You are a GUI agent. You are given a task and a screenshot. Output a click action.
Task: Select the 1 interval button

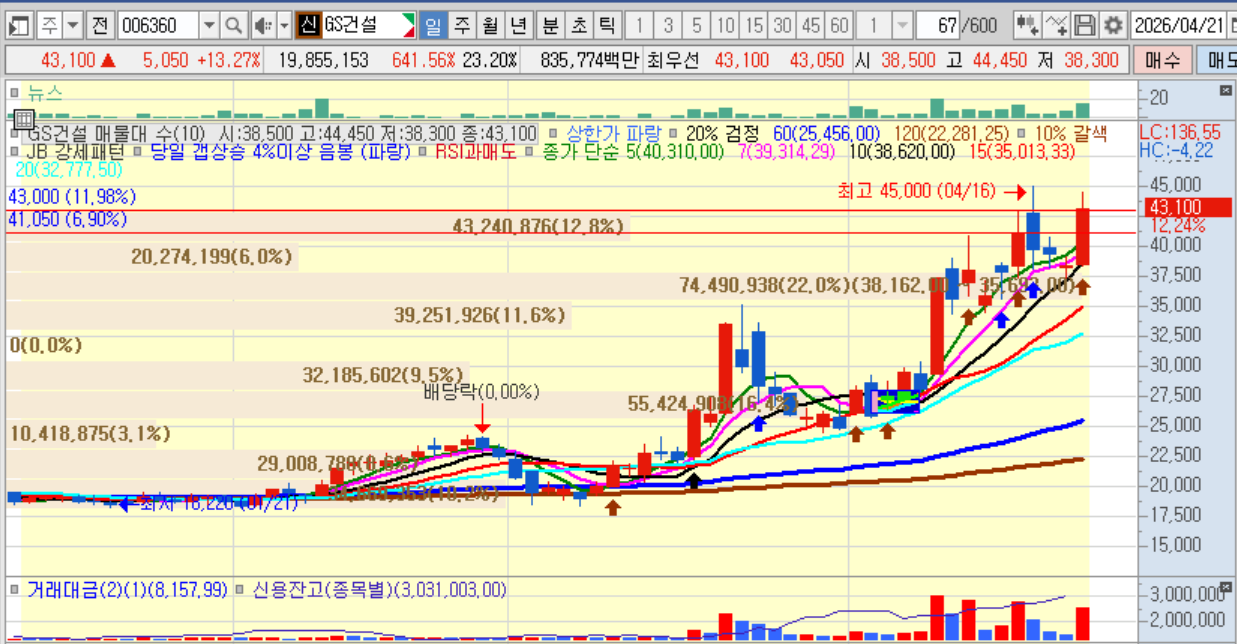[640, 24]
